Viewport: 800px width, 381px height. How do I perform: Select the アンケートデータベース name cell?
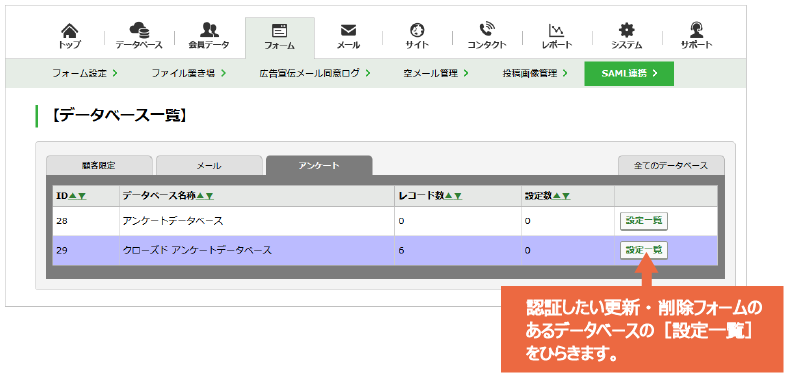257,221
